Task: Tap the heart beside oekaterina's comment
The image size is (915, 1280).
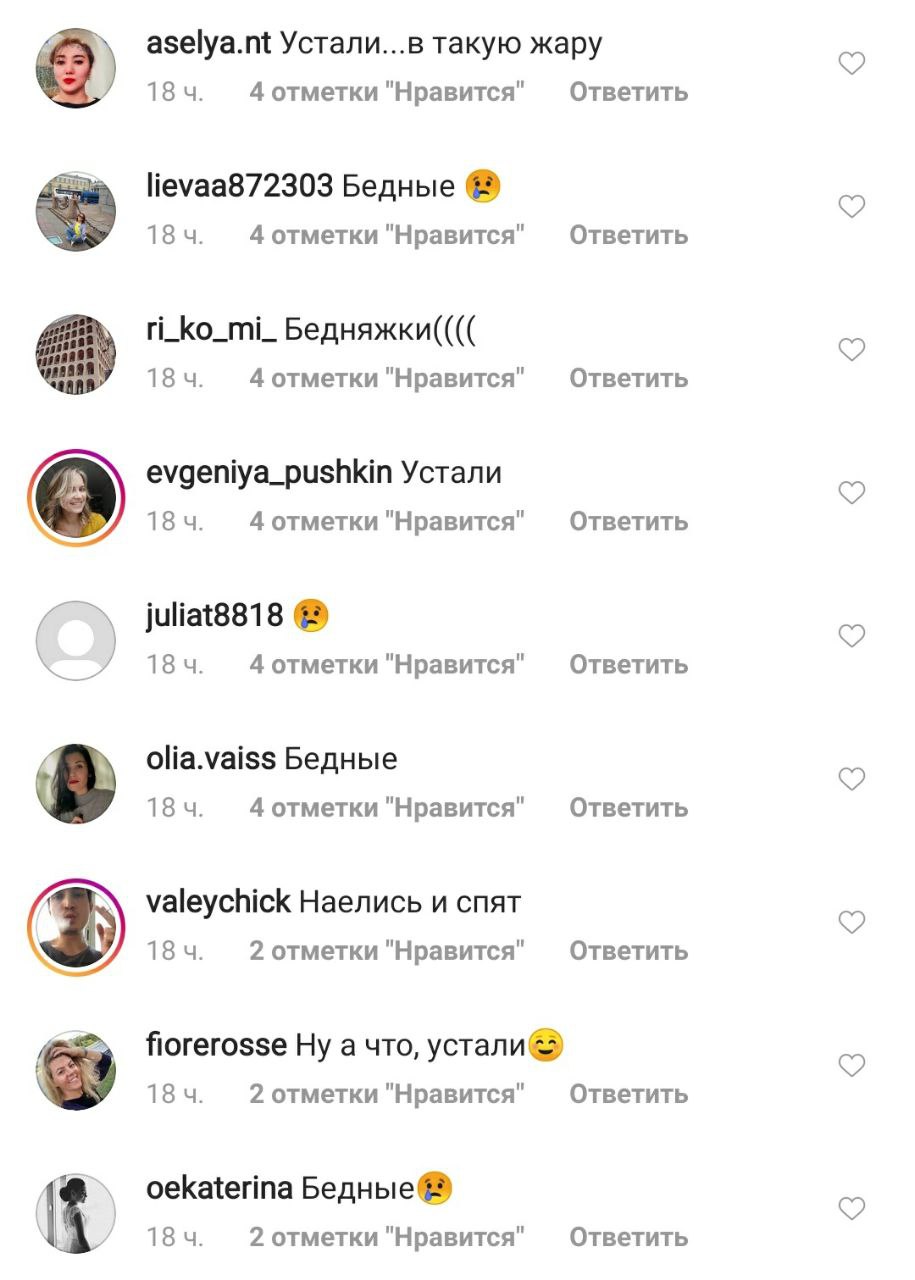Action: [851, 1209]
